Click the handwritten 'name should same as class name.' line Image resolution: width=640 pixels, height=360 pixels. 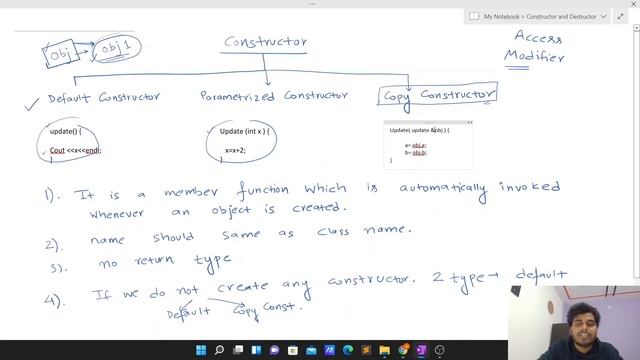pos(251,235)
